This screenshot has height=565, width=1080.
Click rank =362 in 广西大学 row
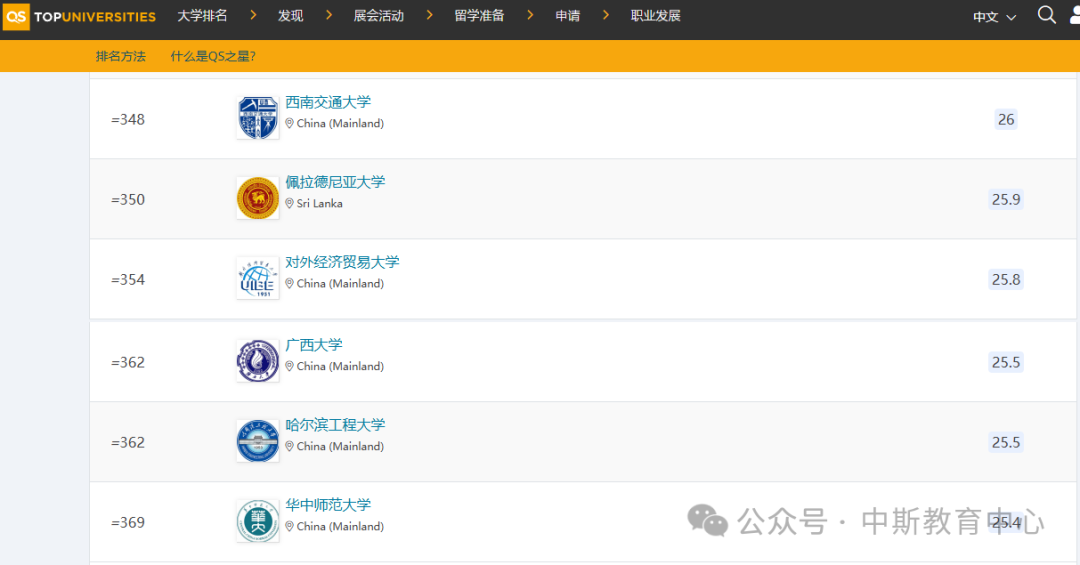pyautogui.click(x=128, y=362)
